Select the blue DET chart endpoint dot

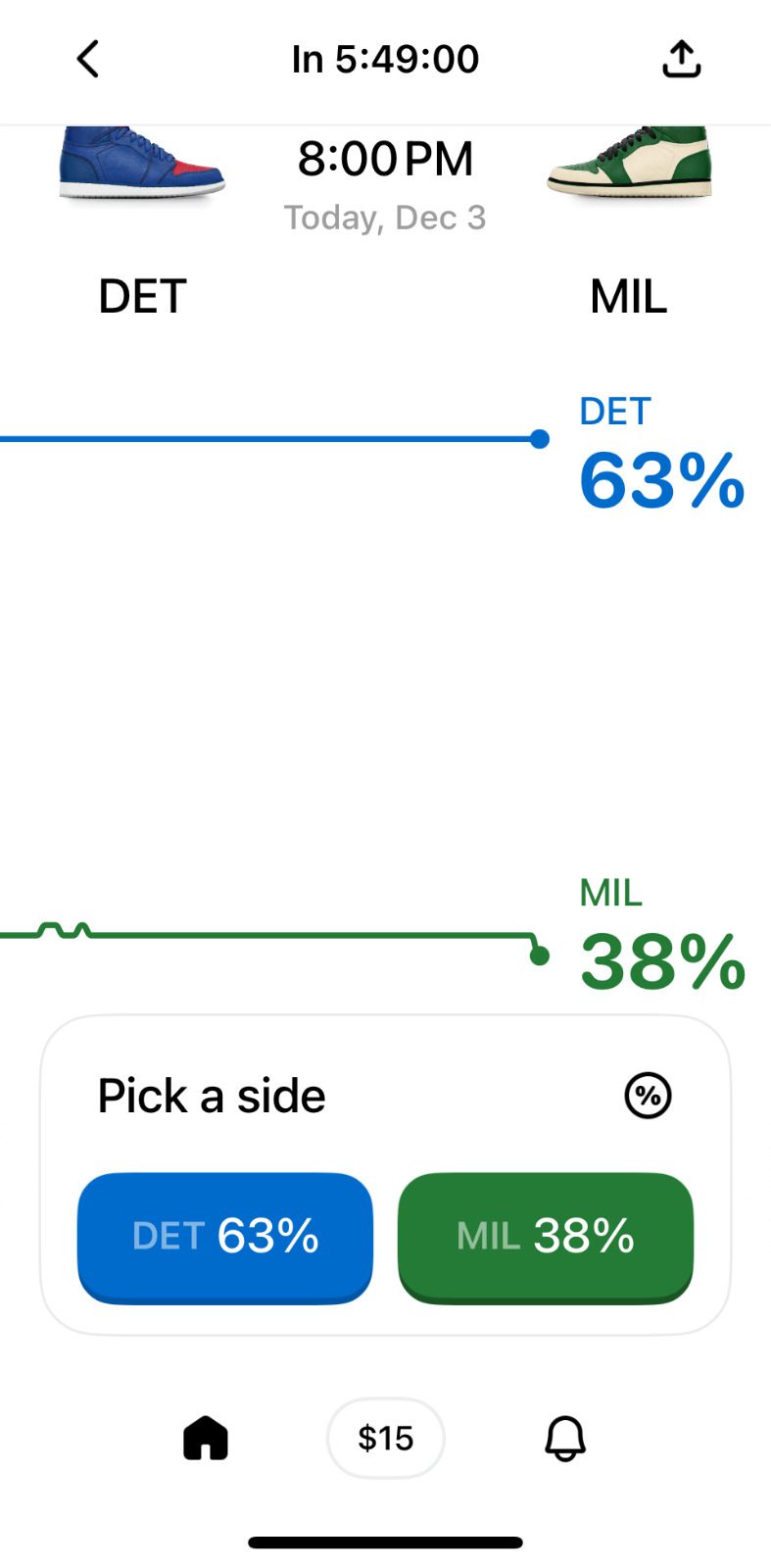[539, 439]
